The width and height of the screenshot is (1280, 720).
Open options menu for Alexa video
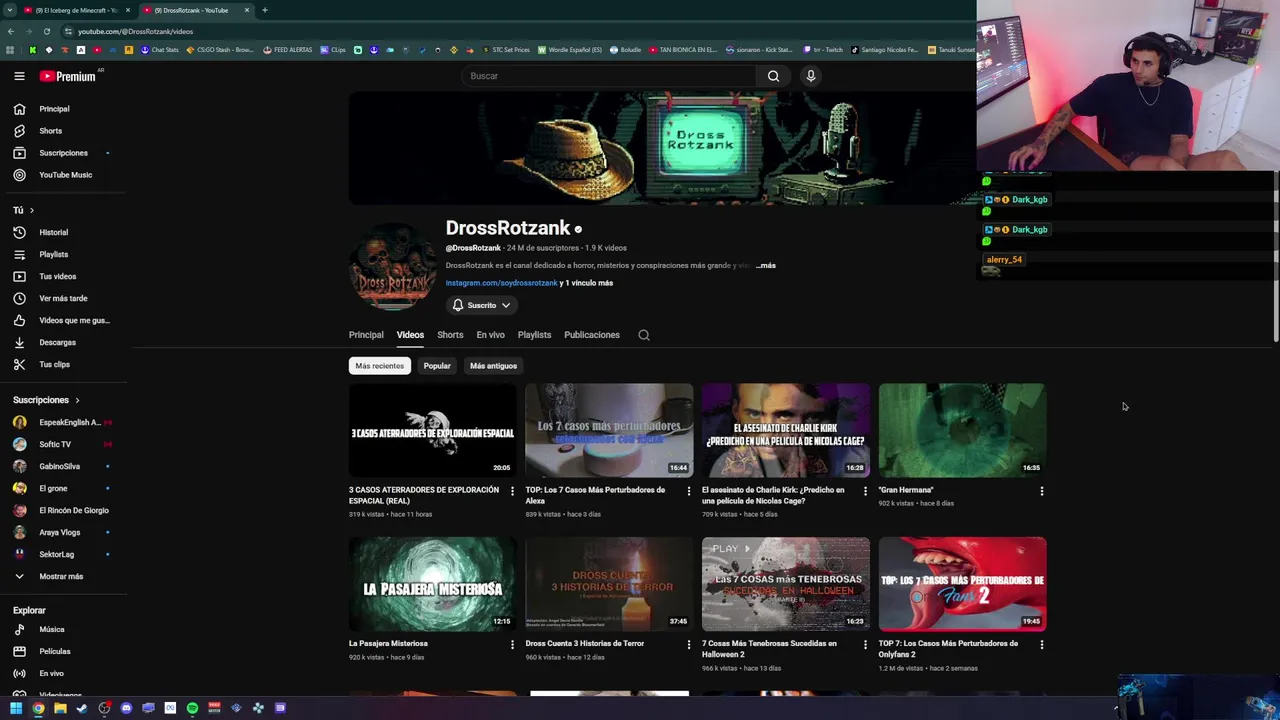tap(688, 491)
